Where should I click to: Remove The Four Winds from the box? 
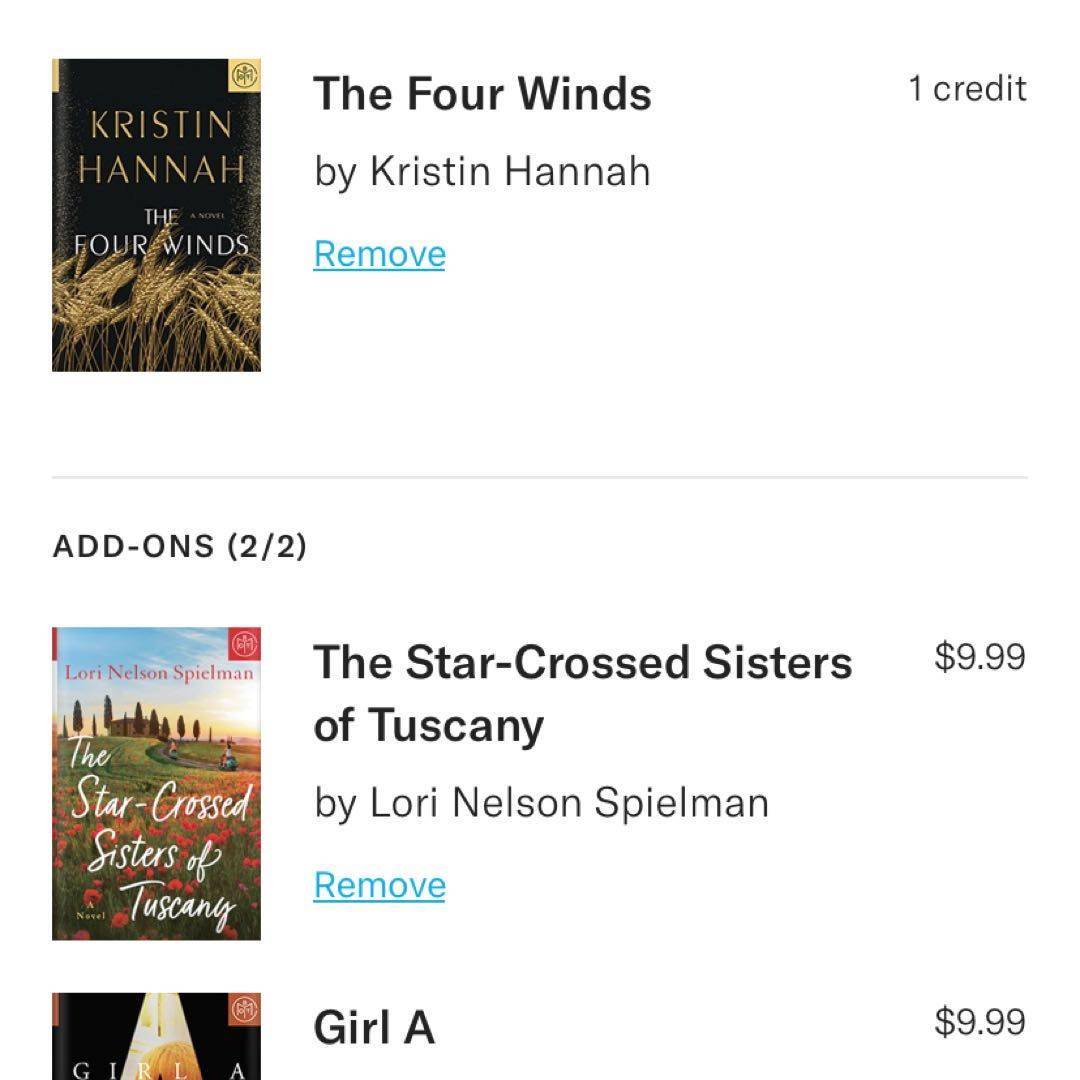379,254
